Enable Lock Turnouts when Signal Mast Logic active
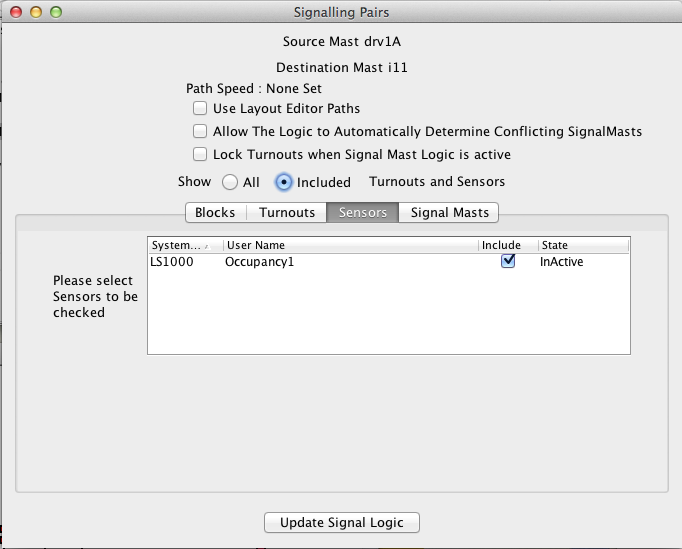The width and height of the screenshot is (682, 549). (x=200, y=154)
